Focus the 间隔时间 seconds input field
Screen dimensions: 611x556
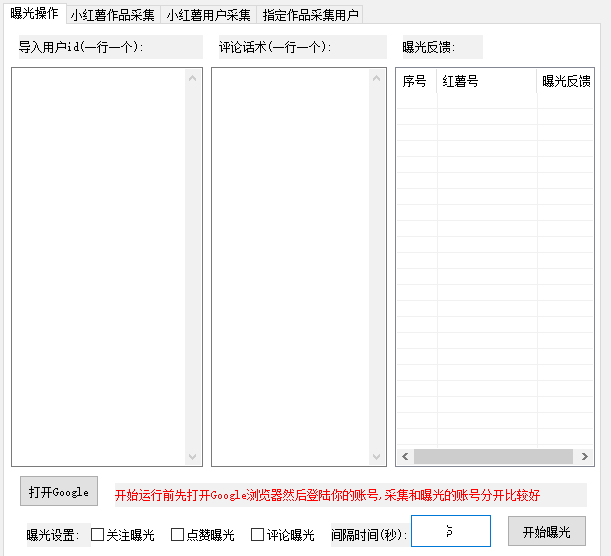(450, 531)
